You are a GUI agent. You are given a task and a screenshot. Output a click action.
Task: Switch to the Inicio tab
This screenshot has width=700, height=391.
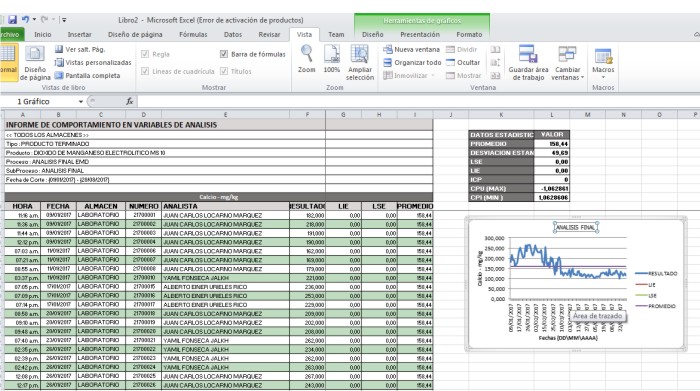[43, 34]
